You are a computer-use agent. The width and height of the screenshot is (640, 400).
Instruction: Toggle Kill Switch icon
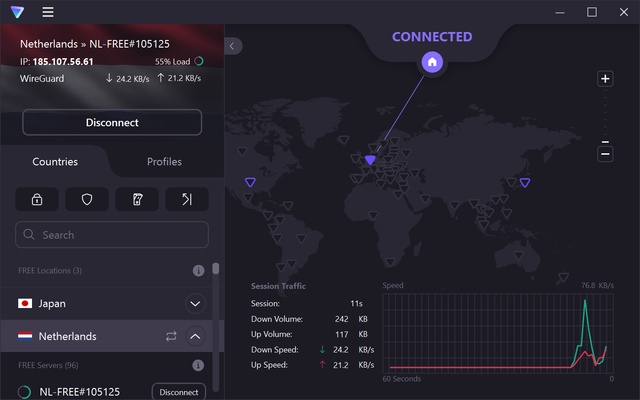point(137,200)
